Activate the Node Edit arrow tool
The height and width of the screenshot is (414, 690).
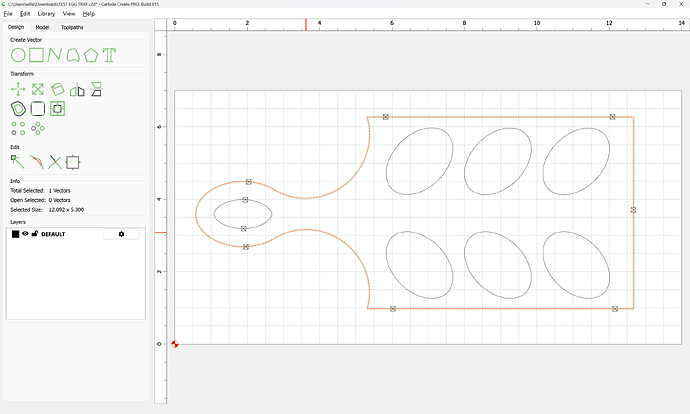click(18, 162)
